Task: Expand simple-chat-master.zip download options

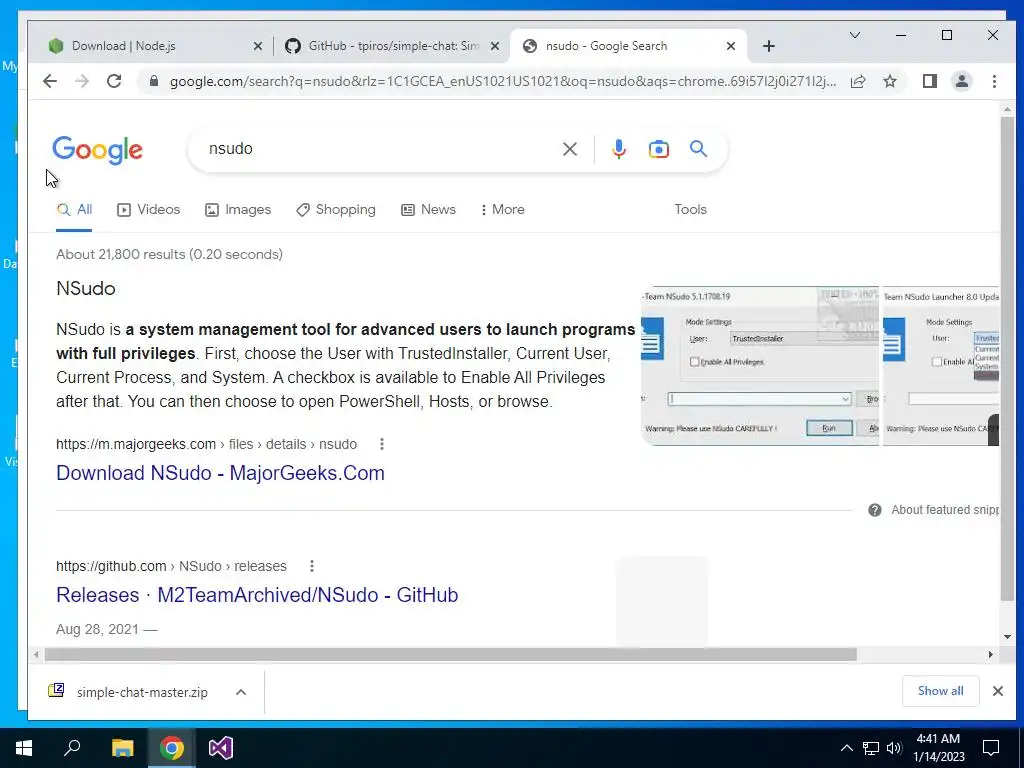Action: coord(241,692)
